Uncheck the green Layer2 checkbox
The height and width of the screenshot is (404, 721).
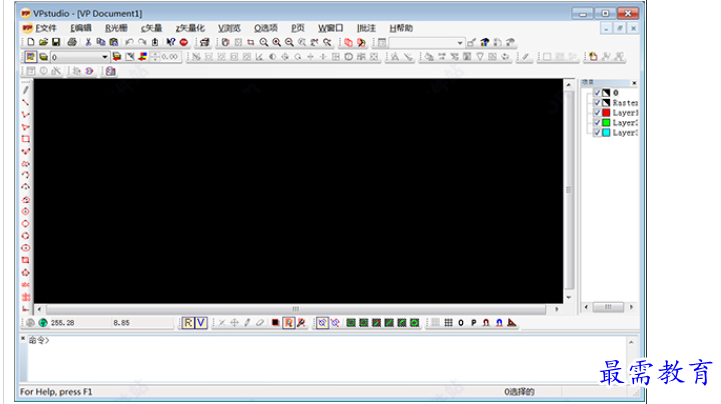coord(597,123)
